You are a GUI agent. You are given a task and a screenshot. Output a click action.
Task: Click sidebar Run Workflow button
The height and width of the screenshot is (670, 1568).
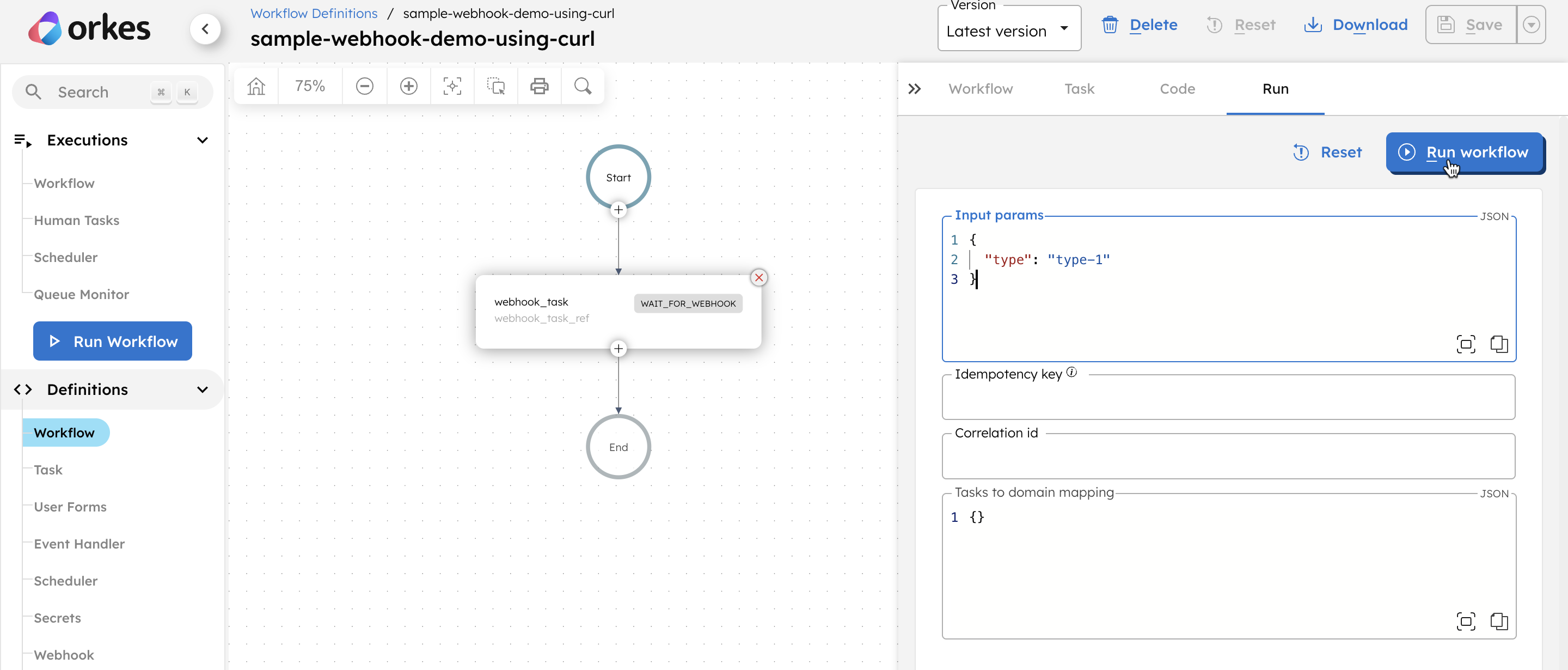(x=113, y=341)
